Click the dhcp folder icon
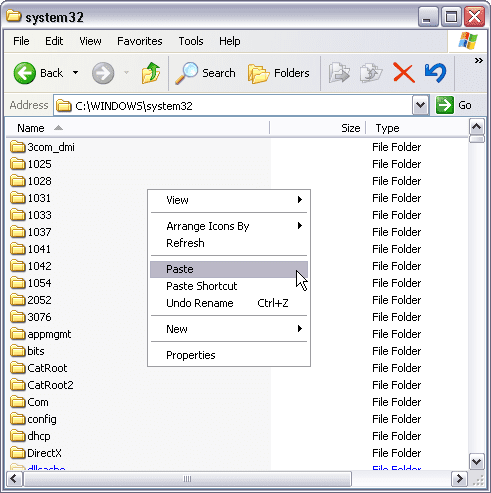 tap(17, 436)
